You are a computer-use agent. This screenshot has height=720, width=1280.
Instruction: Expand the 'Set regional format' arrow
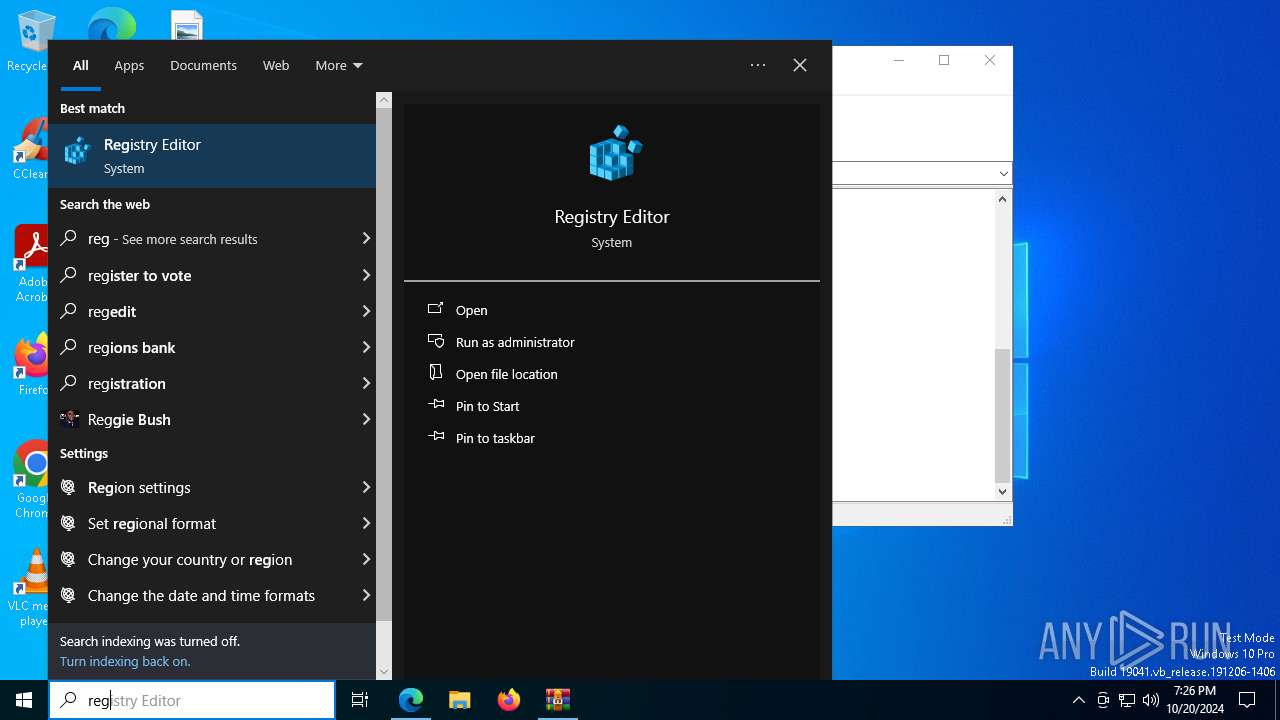366,523
